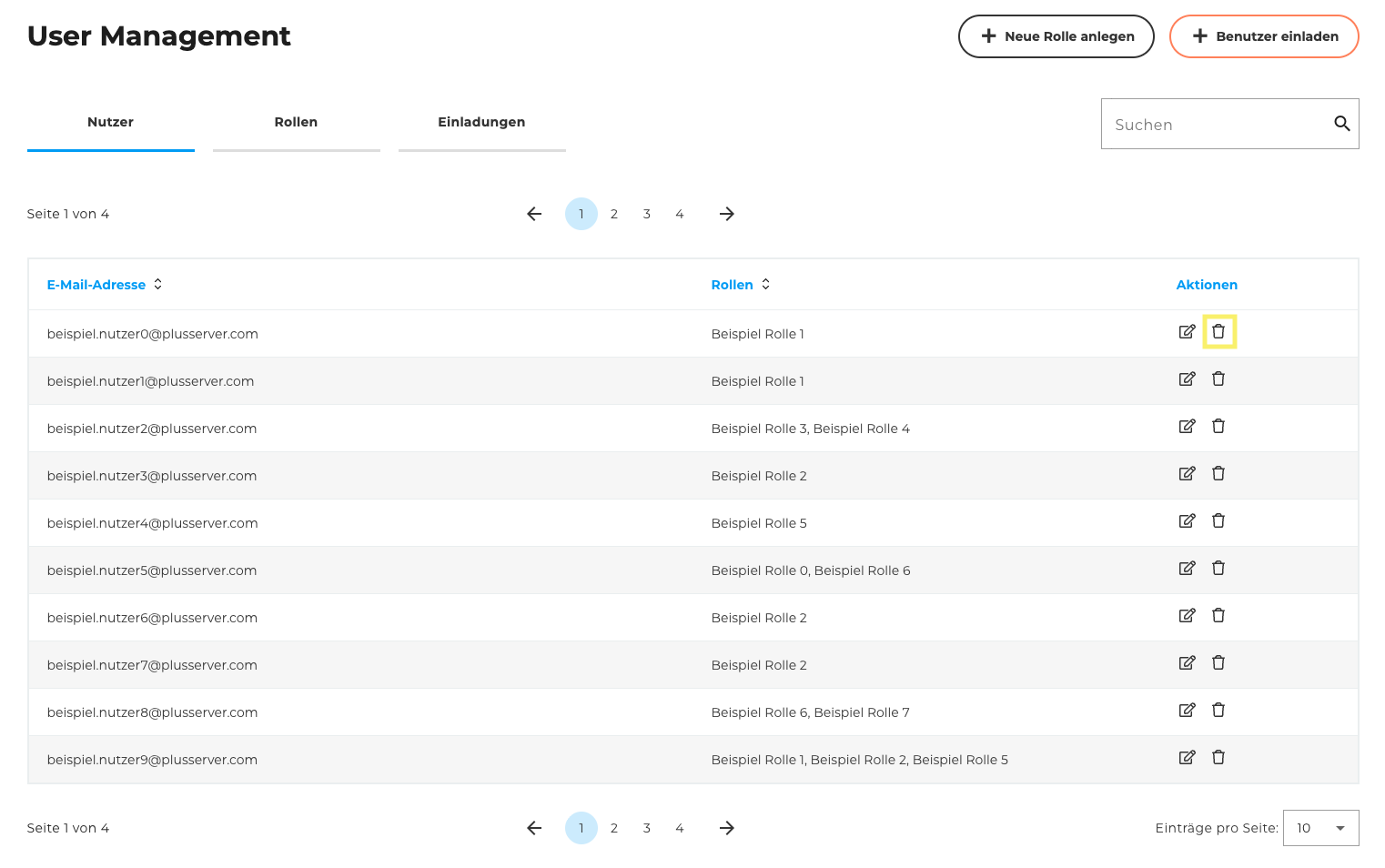This screenshot has height=868, width=1385.
Task: Open Einträge pro Seite dropdown
Action: click(1320, 828)
